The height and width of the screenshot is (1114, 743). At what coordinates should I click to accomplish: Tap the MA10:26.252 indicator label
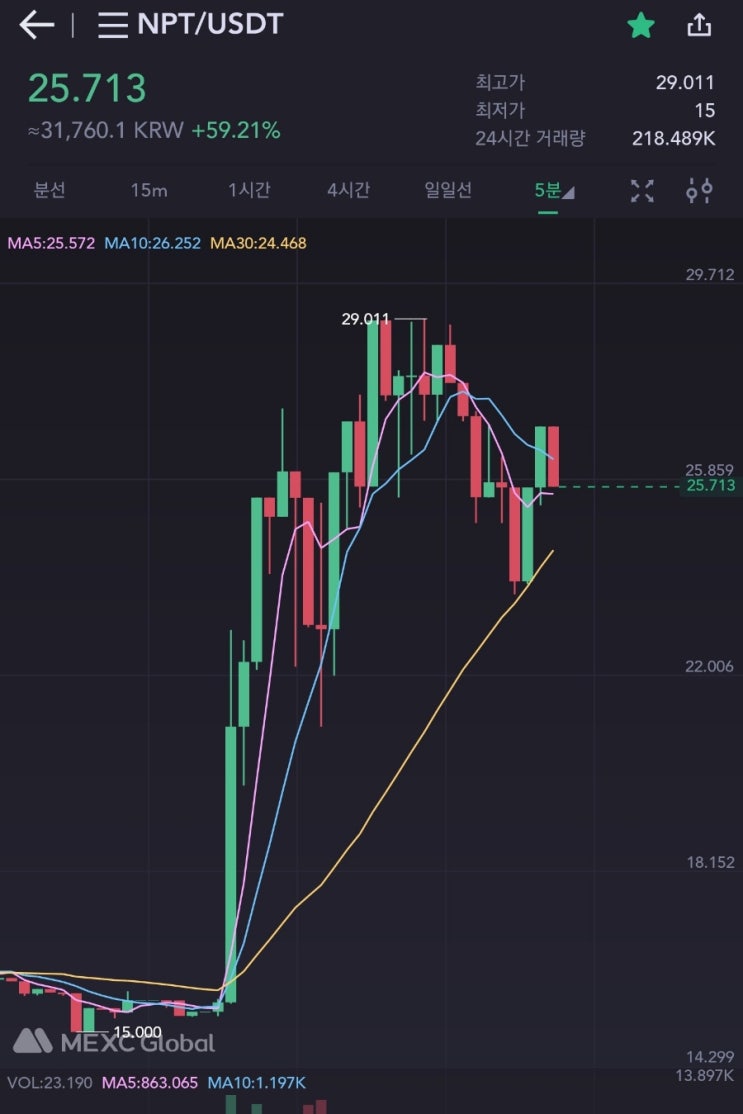[x=151, y=243]
